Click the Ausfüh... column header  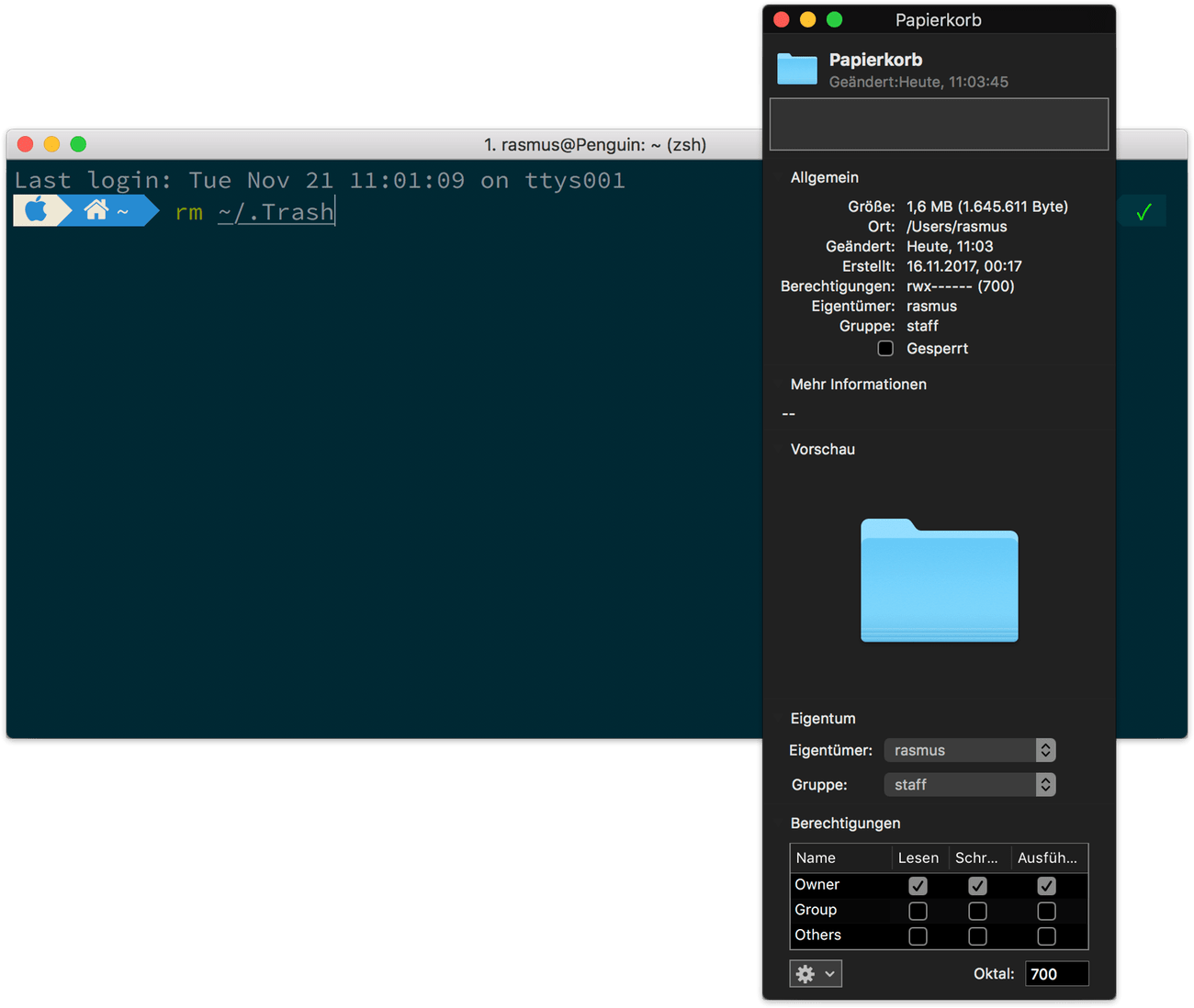click(x=1048, y=857)
